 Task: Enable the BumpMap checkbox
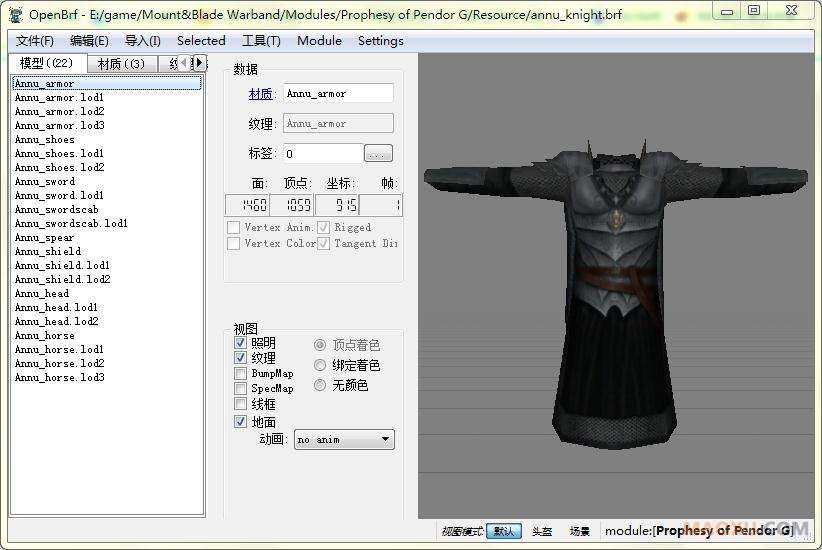coord(240,373)
